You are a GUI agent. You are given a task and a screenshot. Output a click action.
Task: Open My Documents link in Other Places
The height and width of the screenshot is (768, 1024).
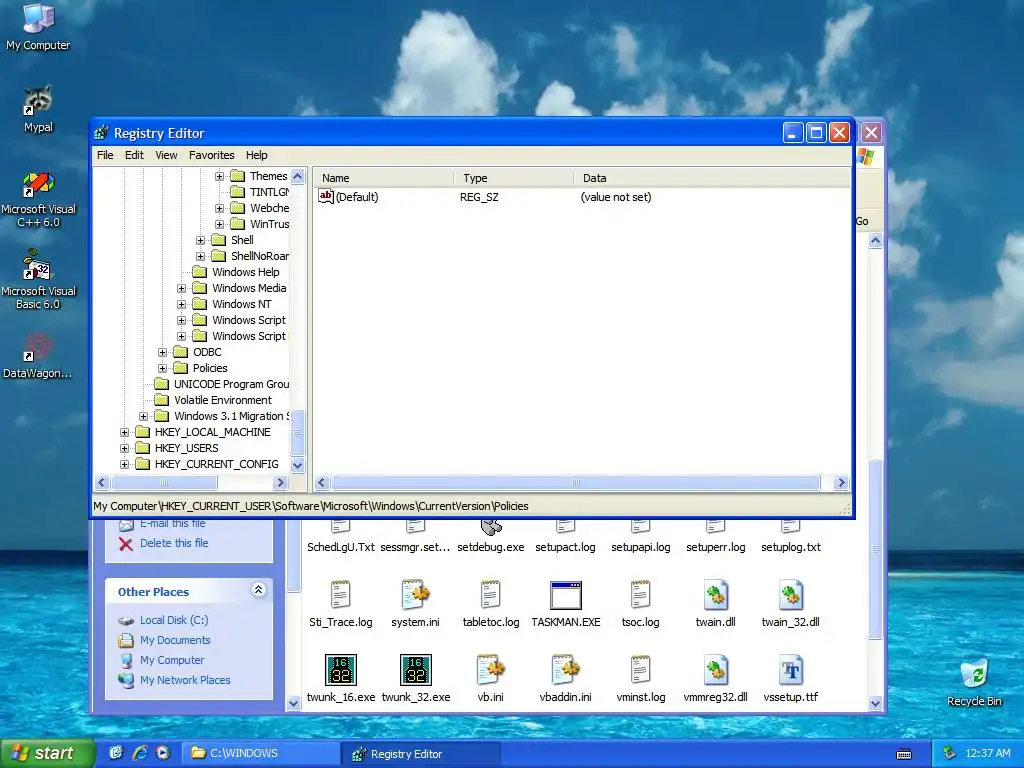point(175,640)
